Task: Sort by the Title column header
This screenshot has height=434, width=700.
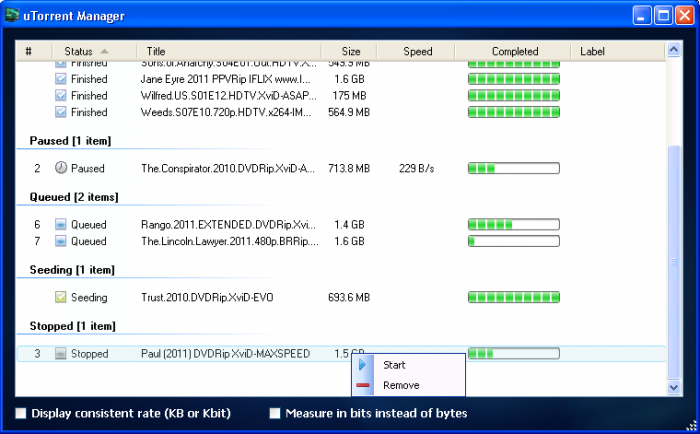Action: [x=229, y=51]
